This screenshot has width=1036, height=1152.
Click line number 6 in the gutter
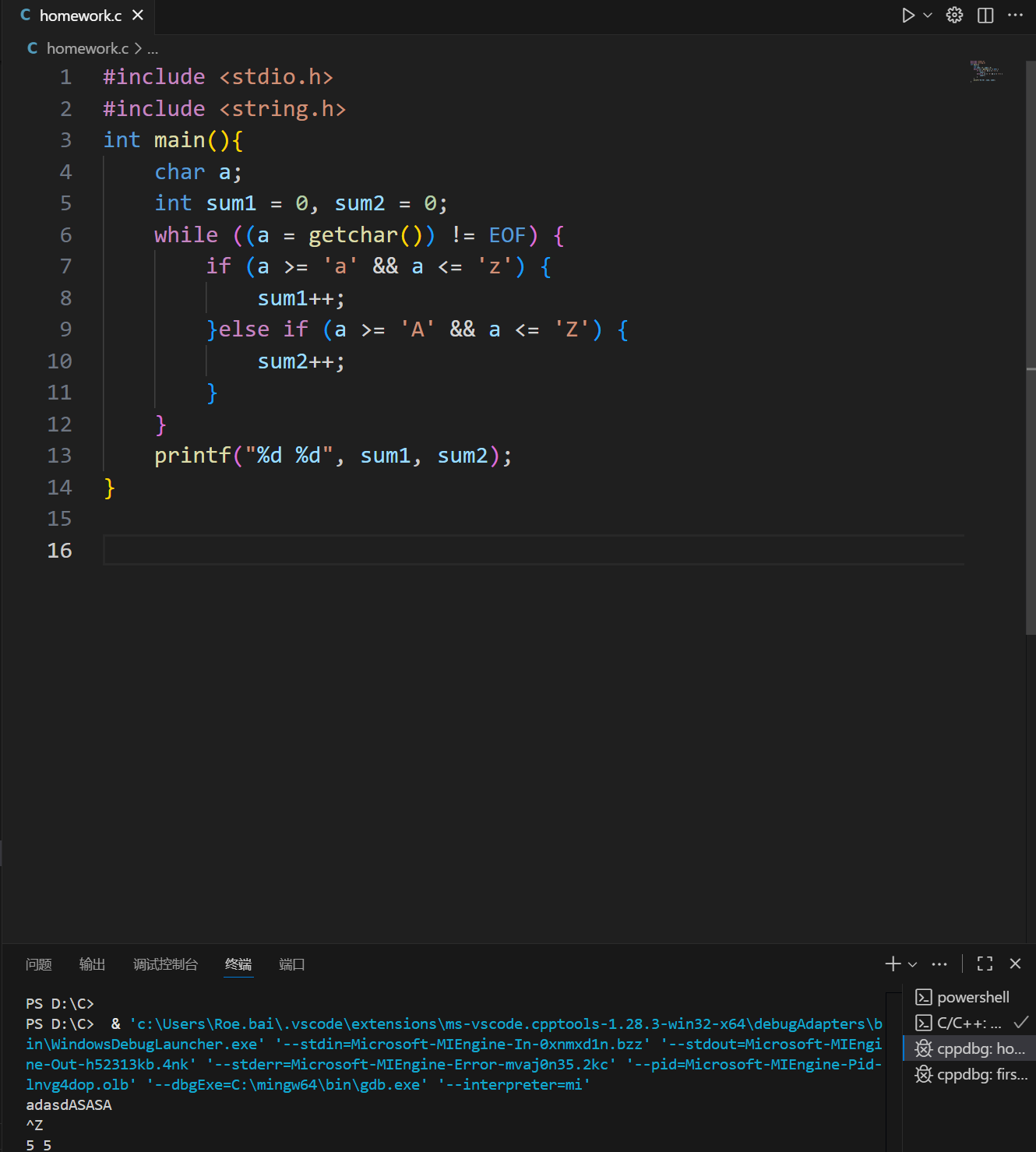pyautogui.click(x=66, y=235)
